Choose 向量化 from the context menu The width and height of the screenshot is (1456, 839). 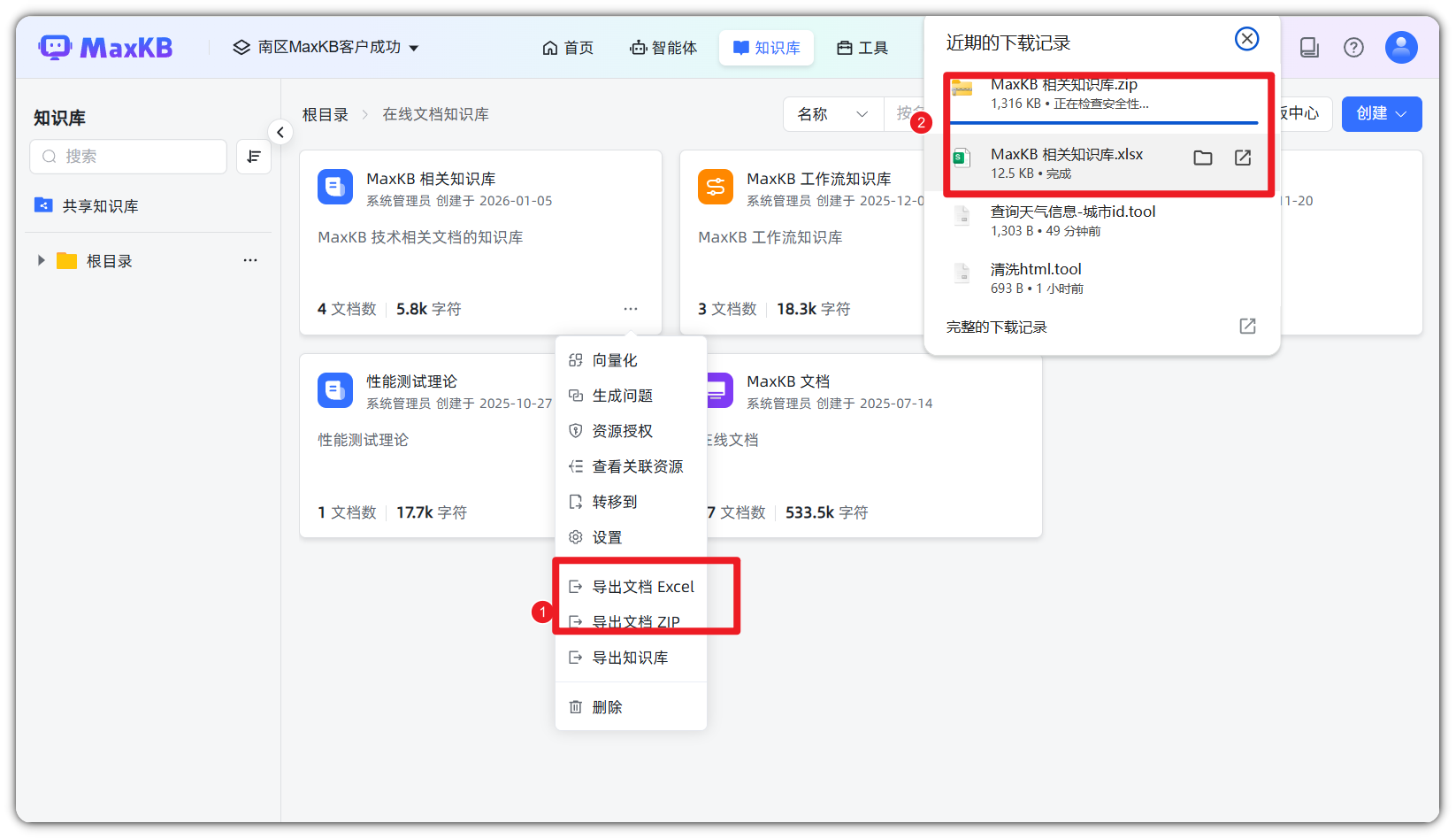(x=631, y=360)
